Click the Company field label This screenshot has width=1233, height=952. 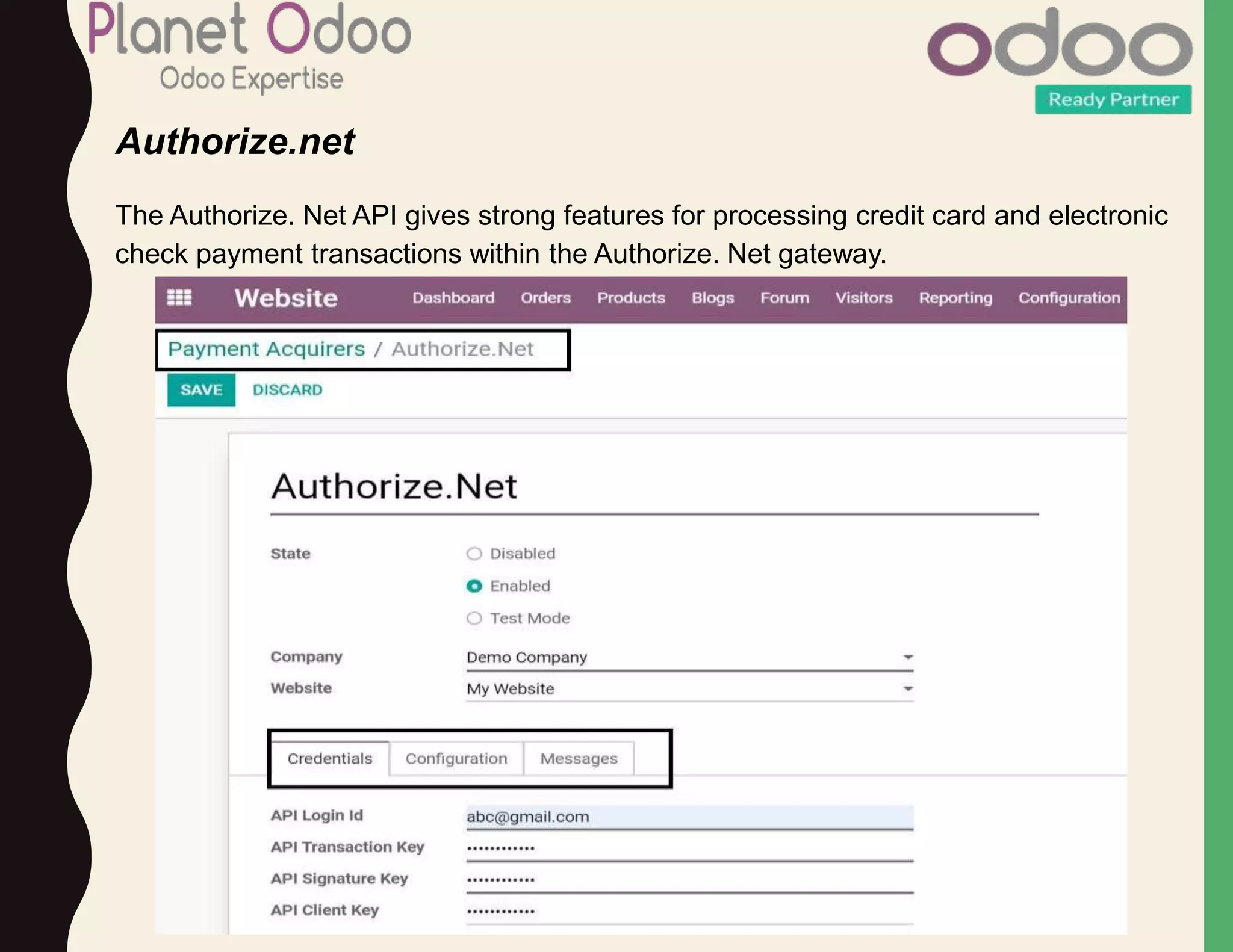[306, 657]
